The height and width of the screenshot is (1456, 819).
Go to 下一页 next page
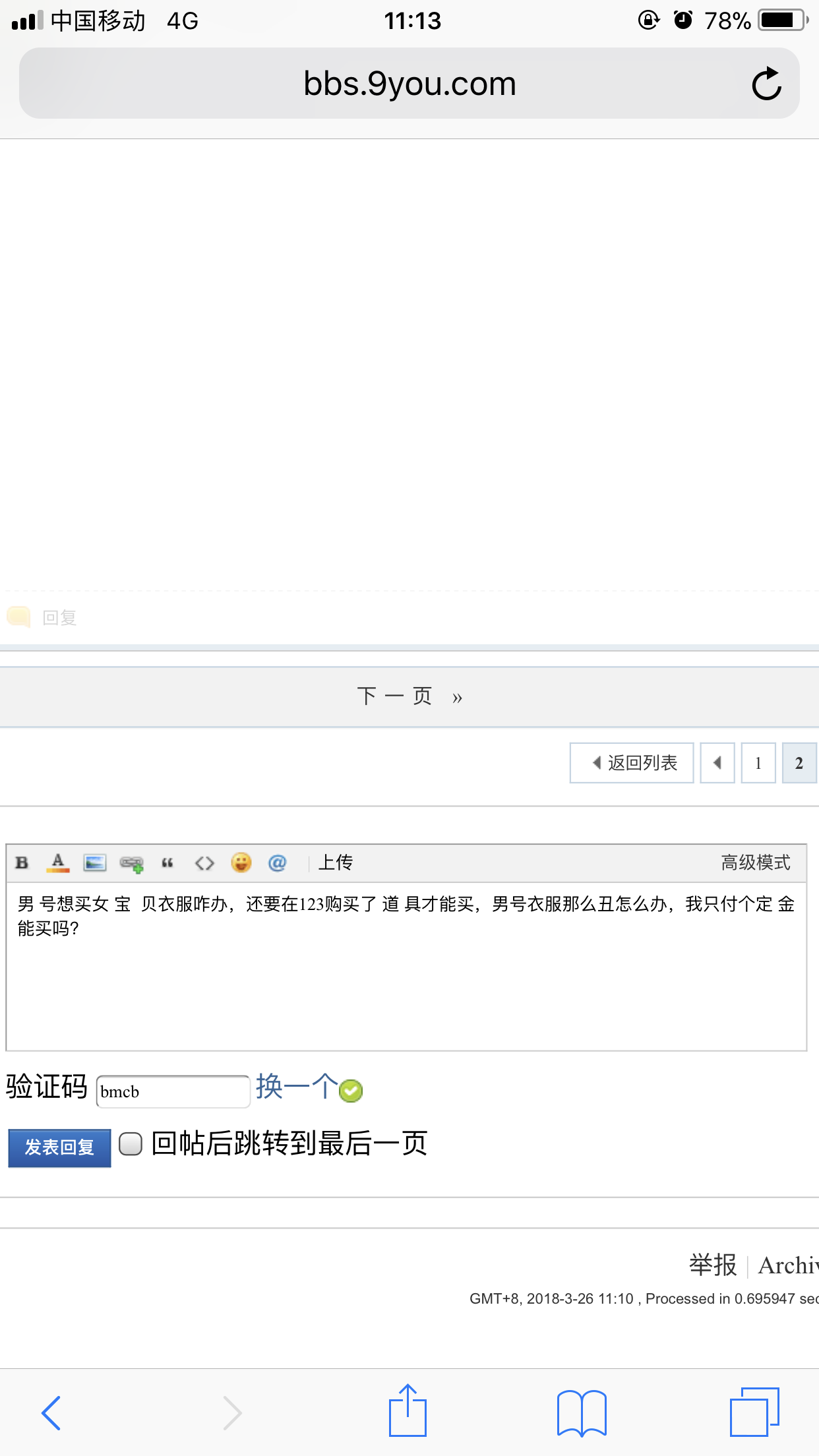click(409, 696)
